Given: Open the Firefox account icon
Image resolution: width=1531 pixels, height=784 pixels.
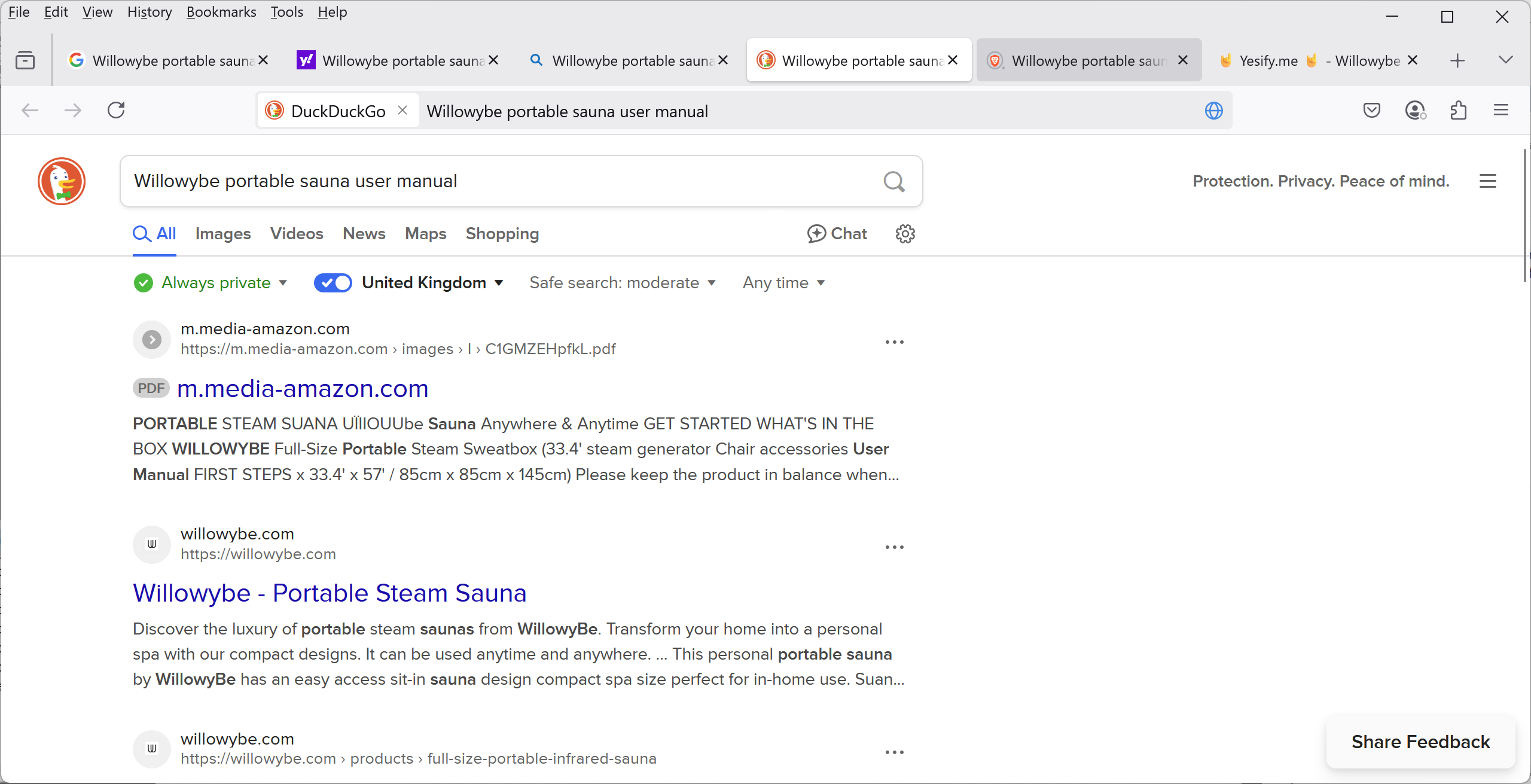Looking at the screenshot, I should 1415,111.
